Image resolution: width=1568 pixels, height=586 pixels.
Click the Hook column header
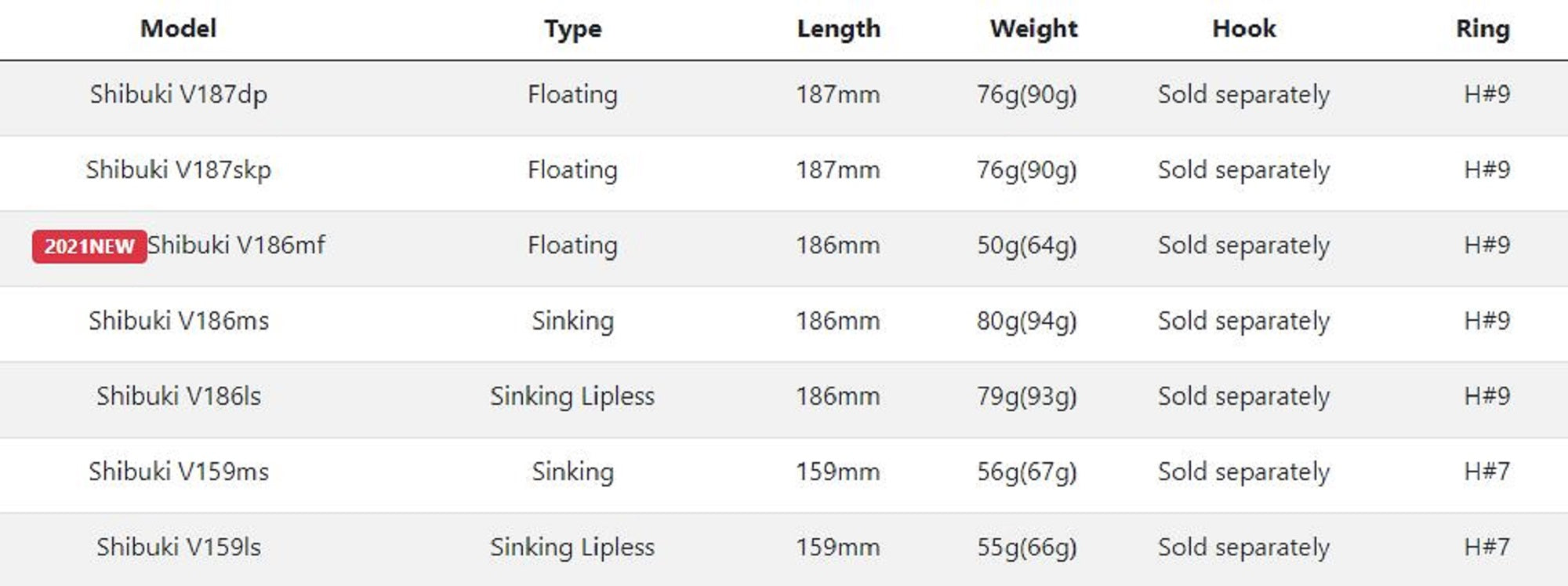tap(1243, 29)
